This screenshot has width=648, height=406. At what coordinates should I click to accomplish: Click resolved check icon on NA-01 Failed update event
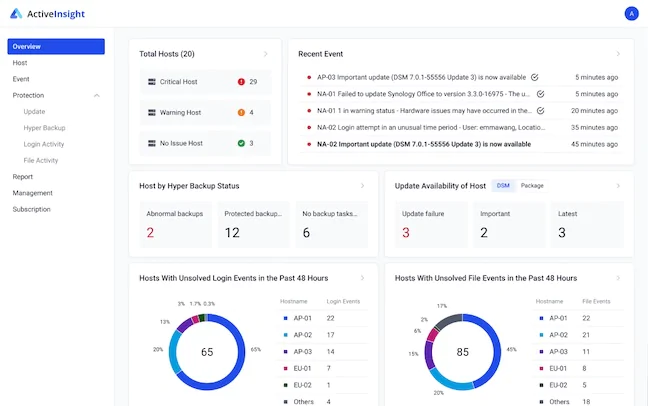(x=540, y=94)
